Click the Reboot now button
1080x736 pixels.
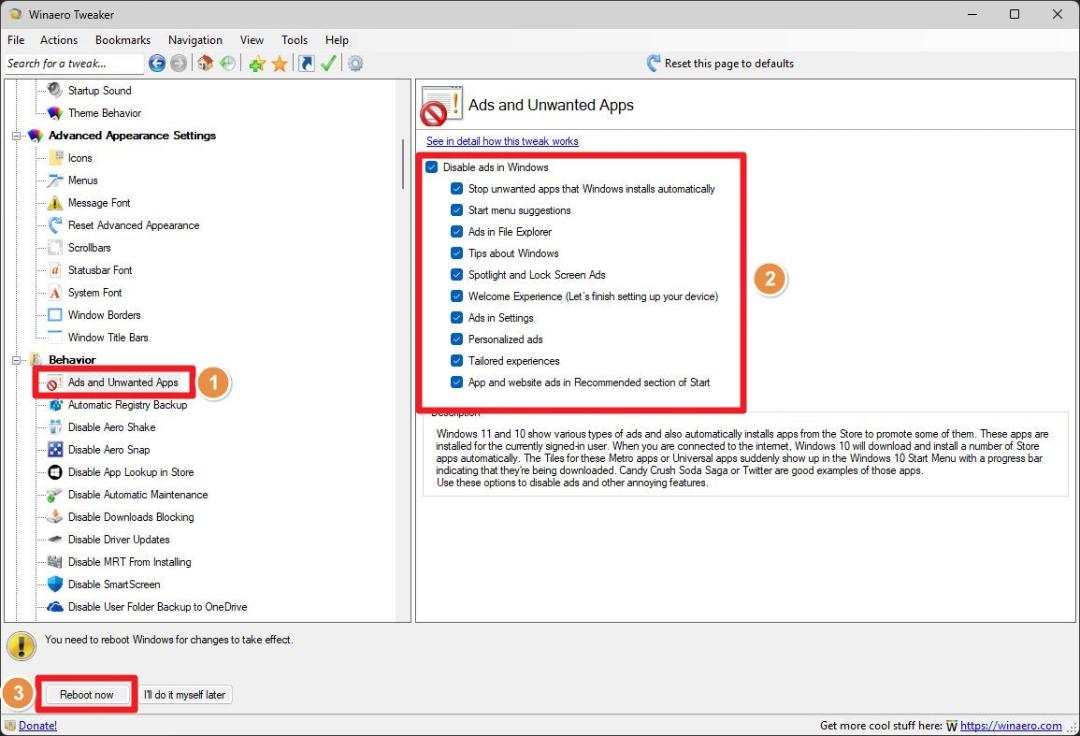87,695
